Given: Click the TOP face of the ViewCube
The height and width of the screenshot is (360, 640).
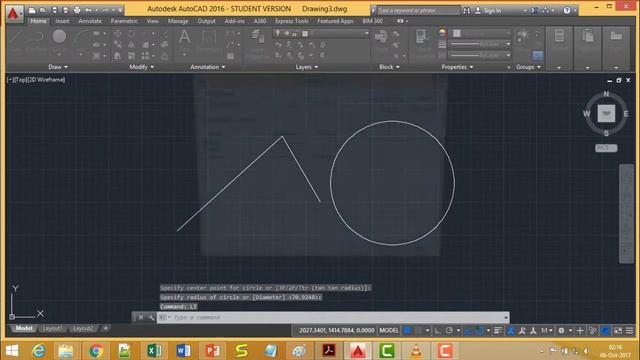Looking at the screenshot, I should pos(606,113).
